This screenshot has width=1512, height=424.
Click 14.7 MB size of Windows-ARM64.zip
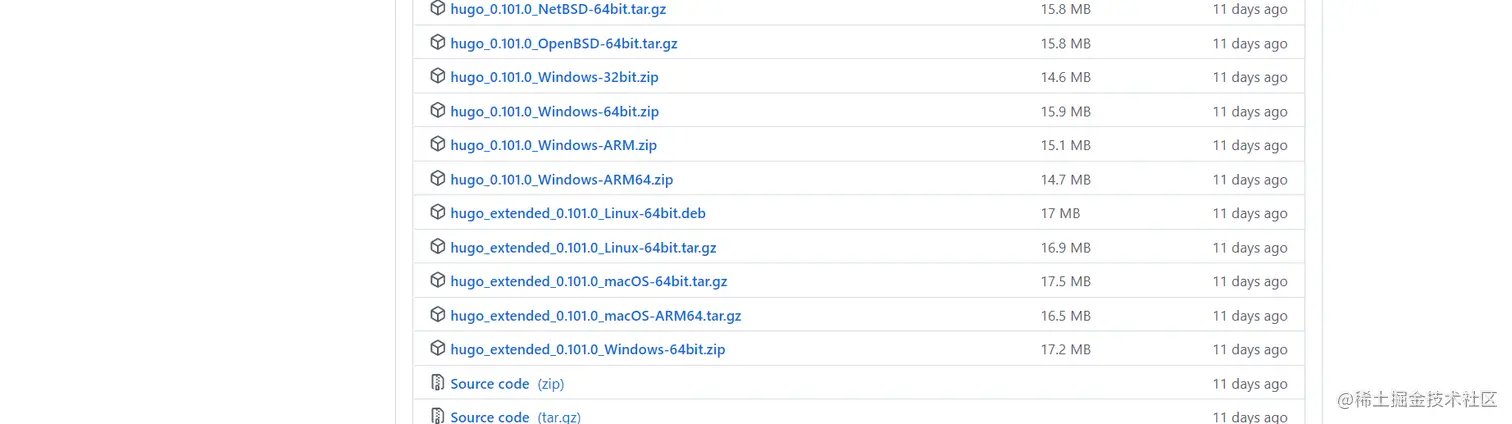coord(1065,179)
